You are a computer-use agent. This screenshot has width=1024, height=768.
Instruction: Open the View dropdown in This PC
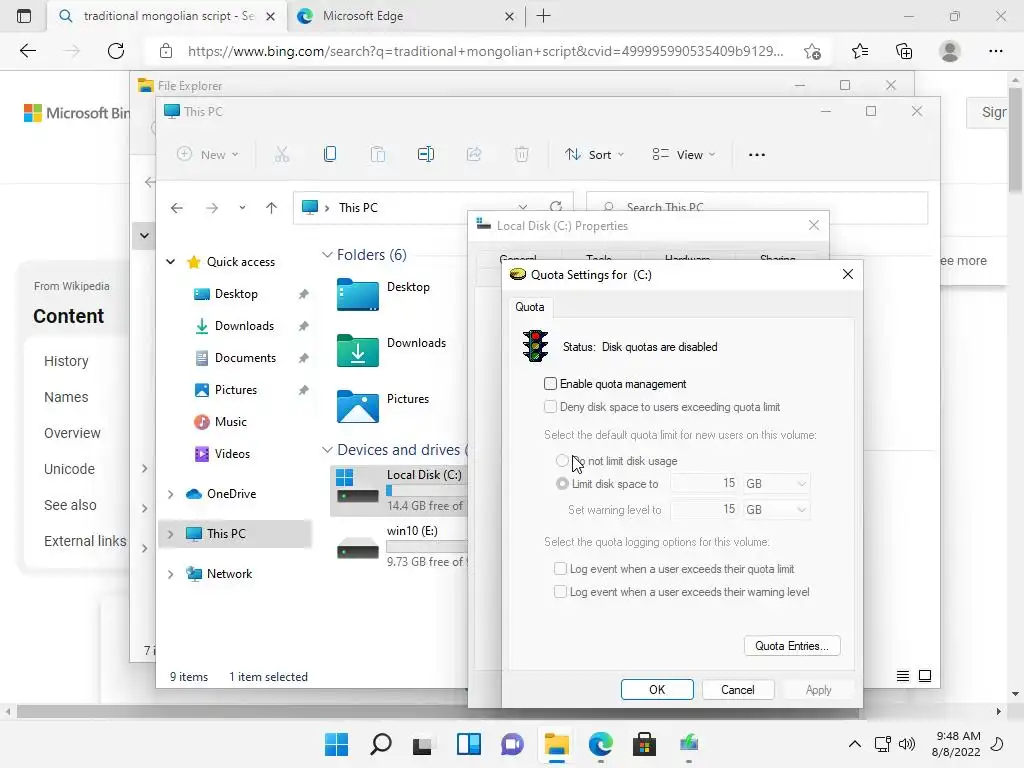coord(684,155)
